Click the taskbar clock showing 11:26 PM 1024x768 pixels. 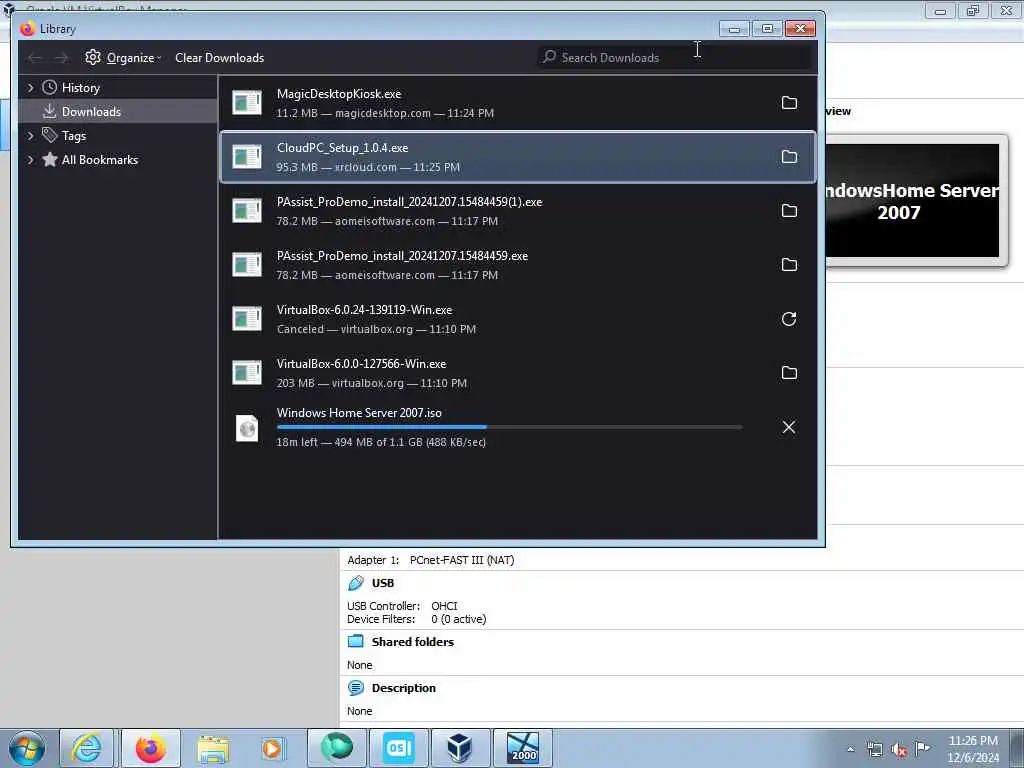click(x=972, y=749)
